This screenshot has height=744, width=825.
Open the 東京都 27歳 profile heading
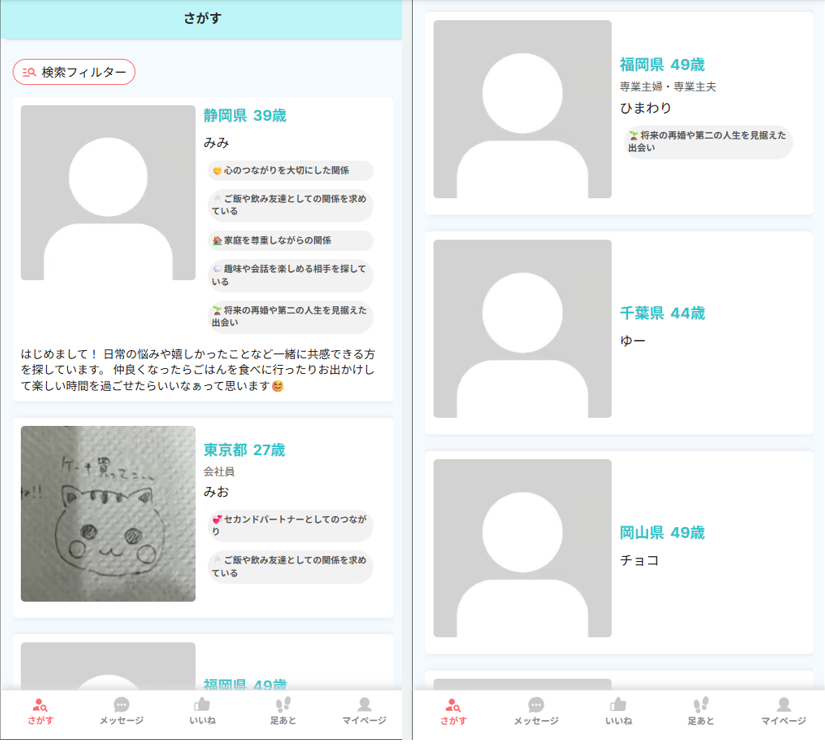coord(245,450)
